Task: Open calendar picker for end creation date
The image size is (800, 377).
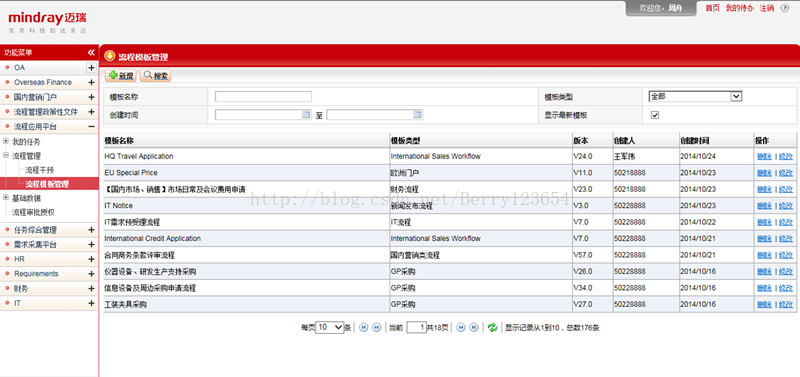Action: 418,115
